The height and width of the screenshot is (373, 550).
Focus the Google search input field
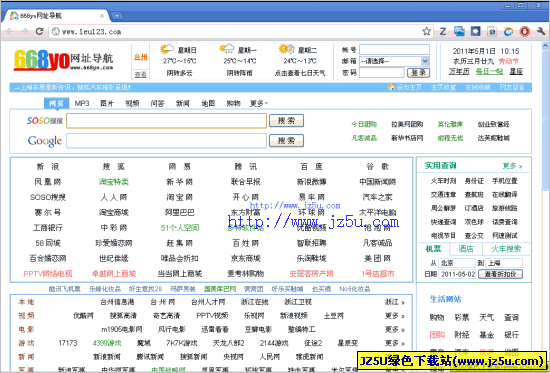pyautogui.click(x=167, y=141)
